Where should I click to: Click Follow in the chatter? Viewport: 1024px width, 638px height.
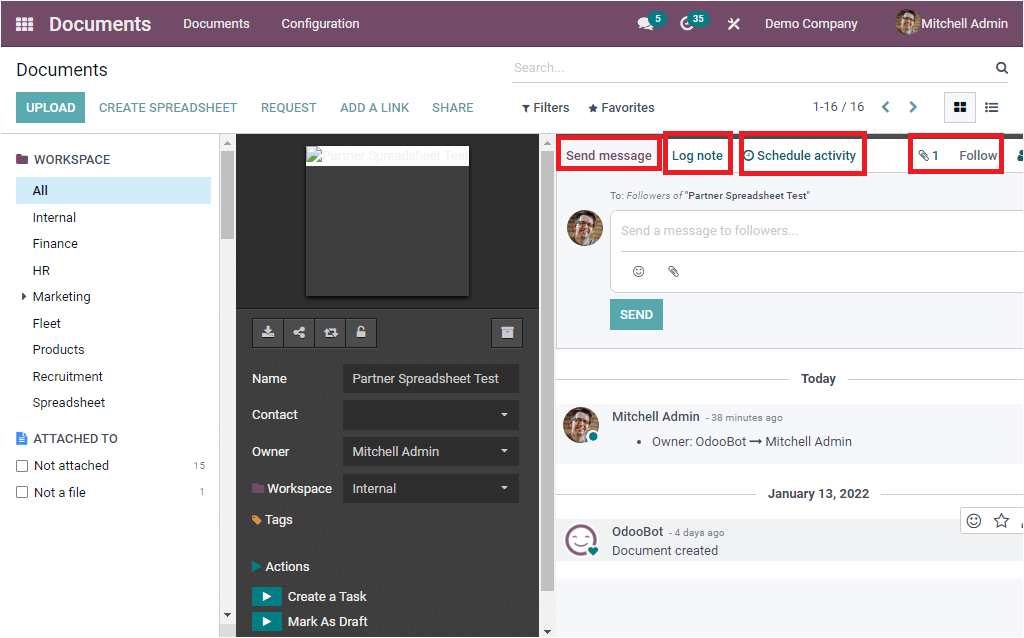point(978,155)
